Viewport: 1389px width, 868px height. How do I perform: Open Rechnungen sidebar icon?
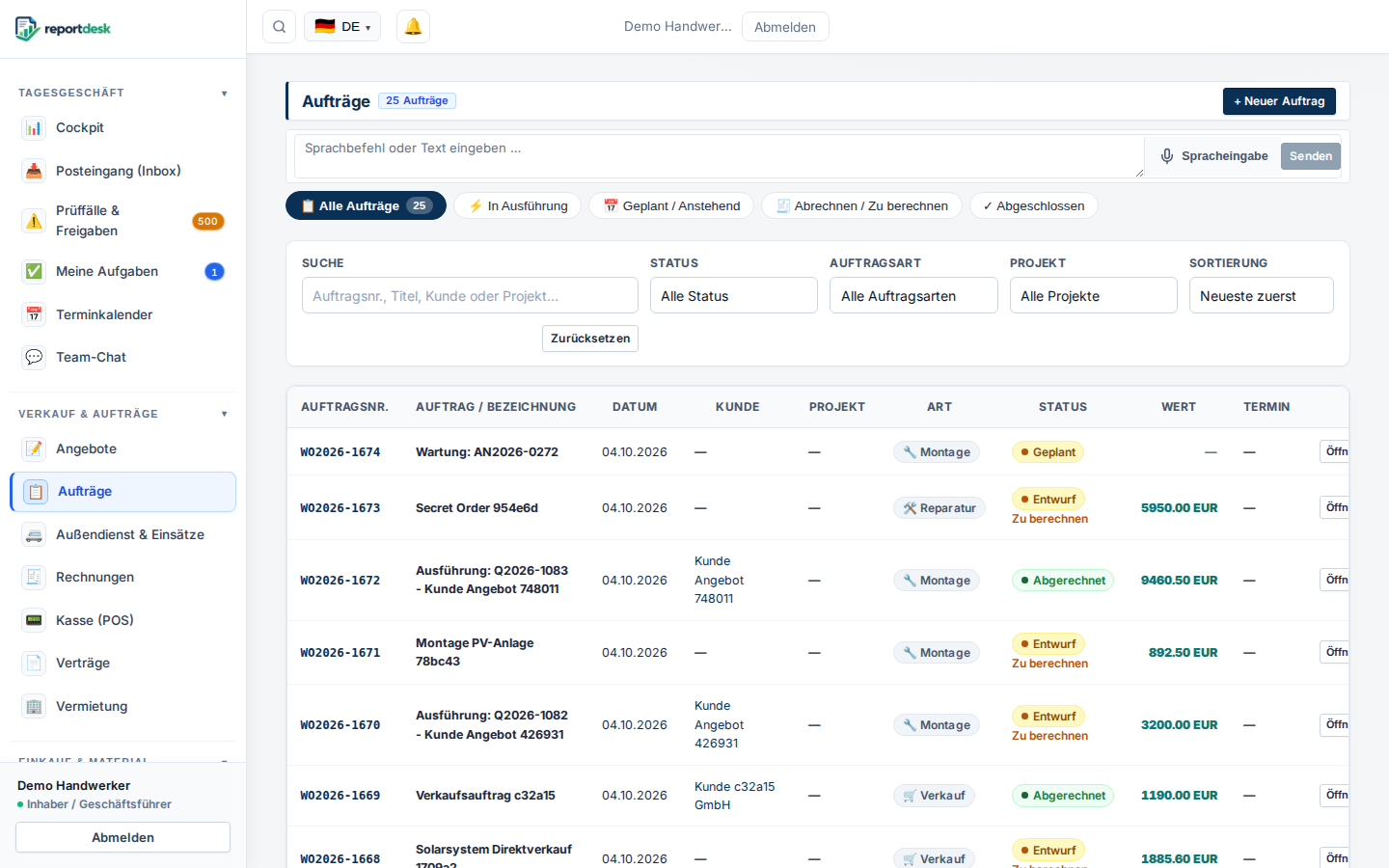34,577
